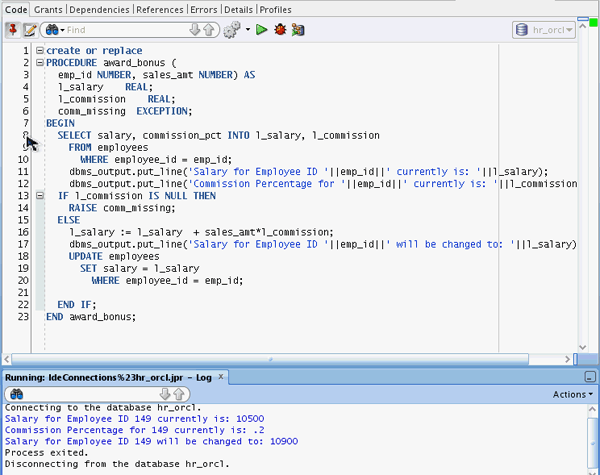Open the Details tab
Screen dimensions: 600x475
238,10
